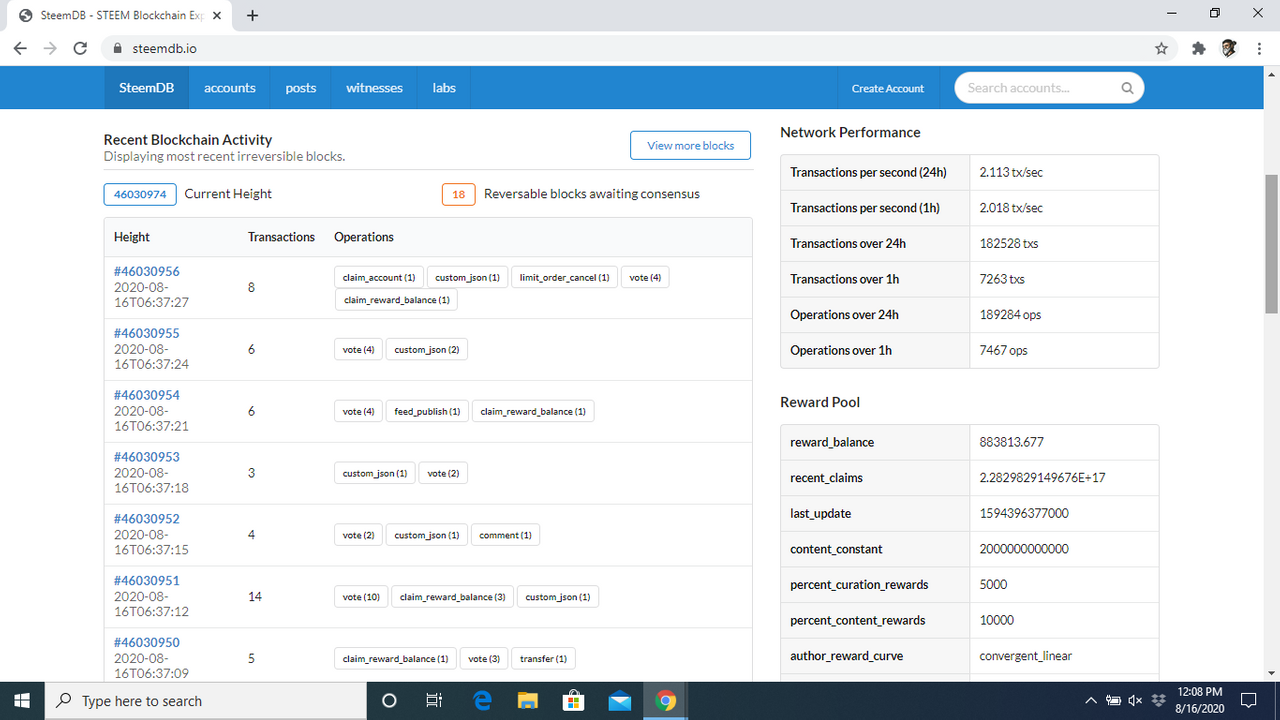Viewport: 1280px width, 720px height.
Task: Click the 46030974 current height badge
Action: [140, 194]
